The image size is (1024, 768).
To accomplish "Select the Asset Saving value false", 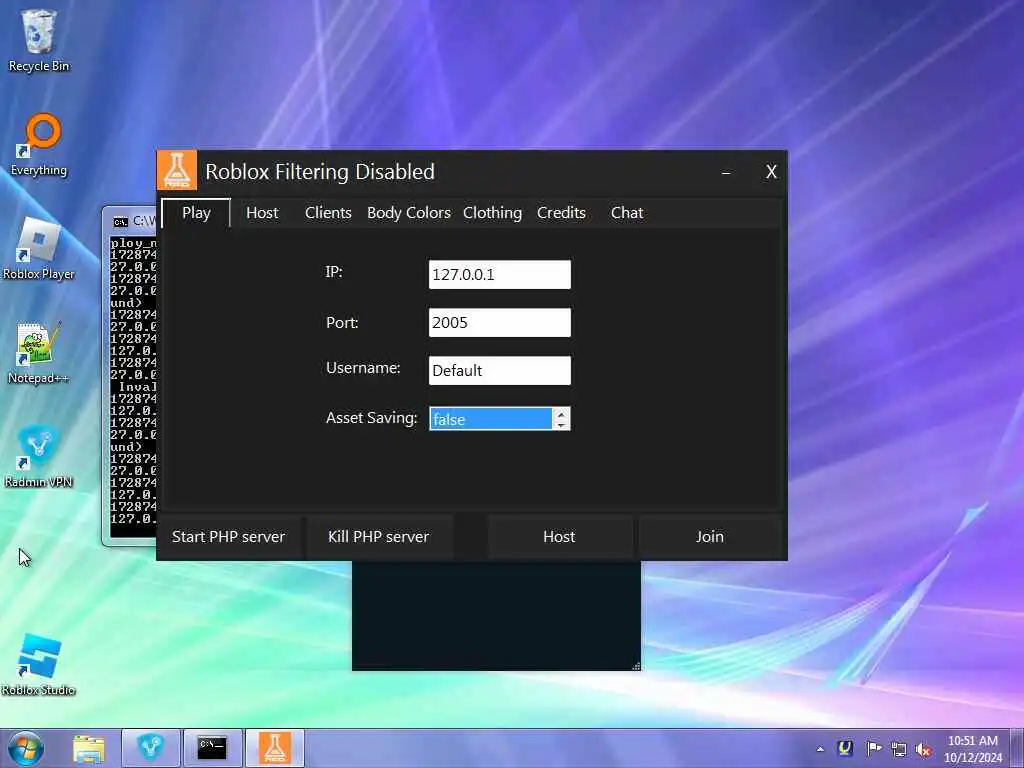I will 490,419.
